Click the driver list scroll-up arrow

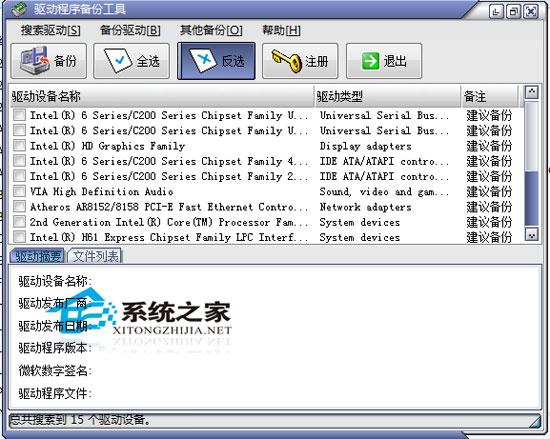click(x=531, y=93)
